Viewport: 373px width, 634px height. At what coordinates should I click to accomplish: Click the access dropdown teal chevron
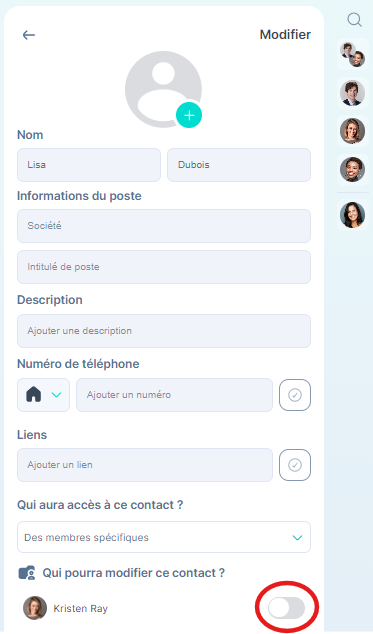point(297,538)
